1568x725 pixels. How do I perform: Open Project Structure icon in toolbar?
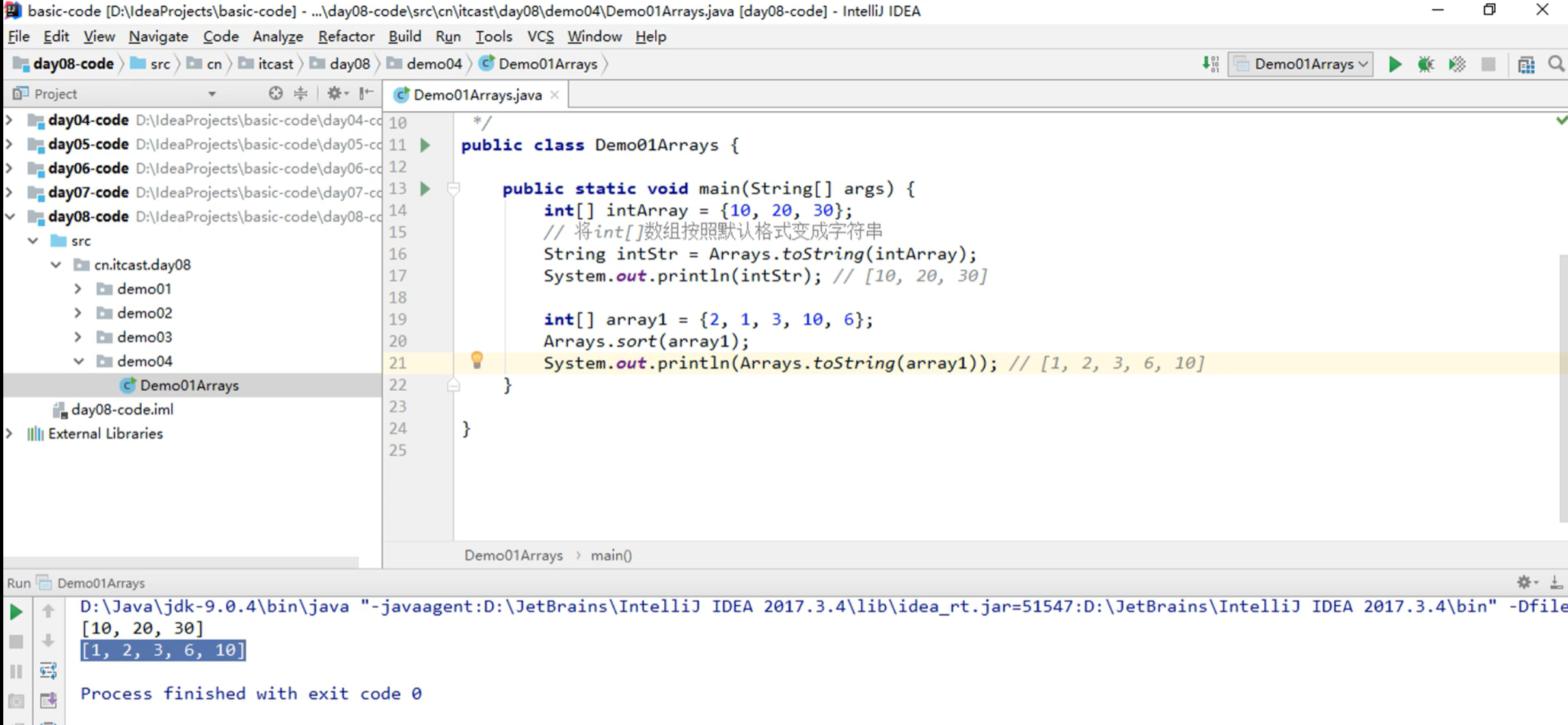click(1526, 64)
